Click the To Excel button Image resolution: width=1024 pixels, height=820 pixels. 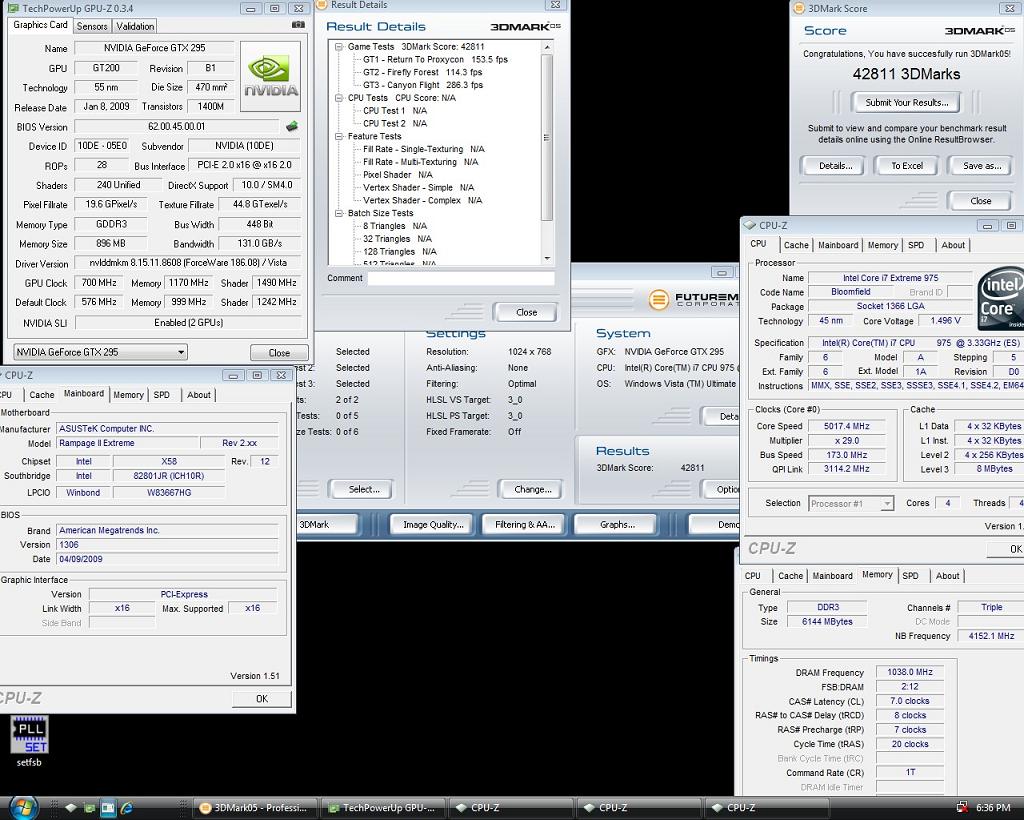[x=907, y=166]
